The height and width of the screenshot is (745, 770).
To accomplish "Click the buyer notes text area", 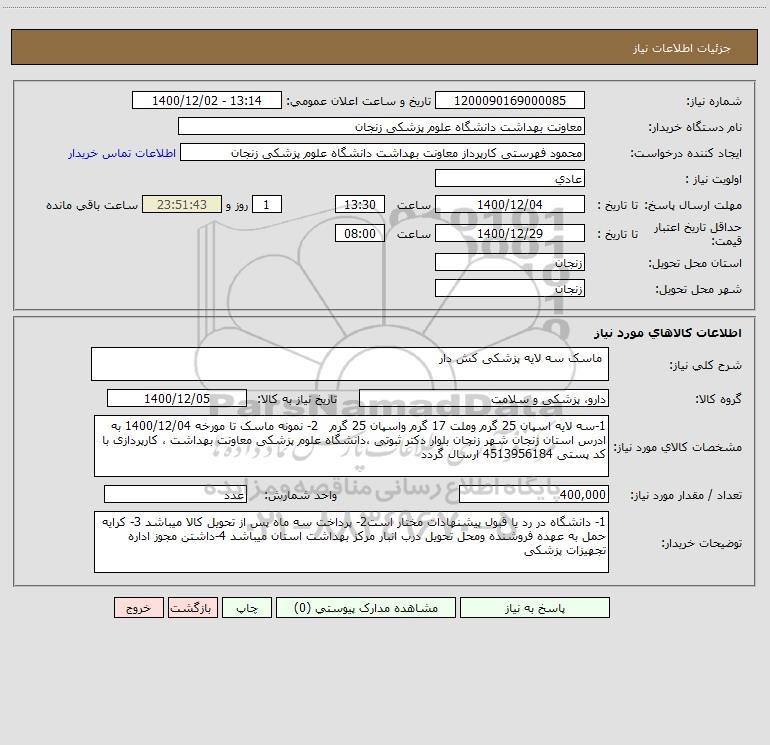I will tap(351, 542).
